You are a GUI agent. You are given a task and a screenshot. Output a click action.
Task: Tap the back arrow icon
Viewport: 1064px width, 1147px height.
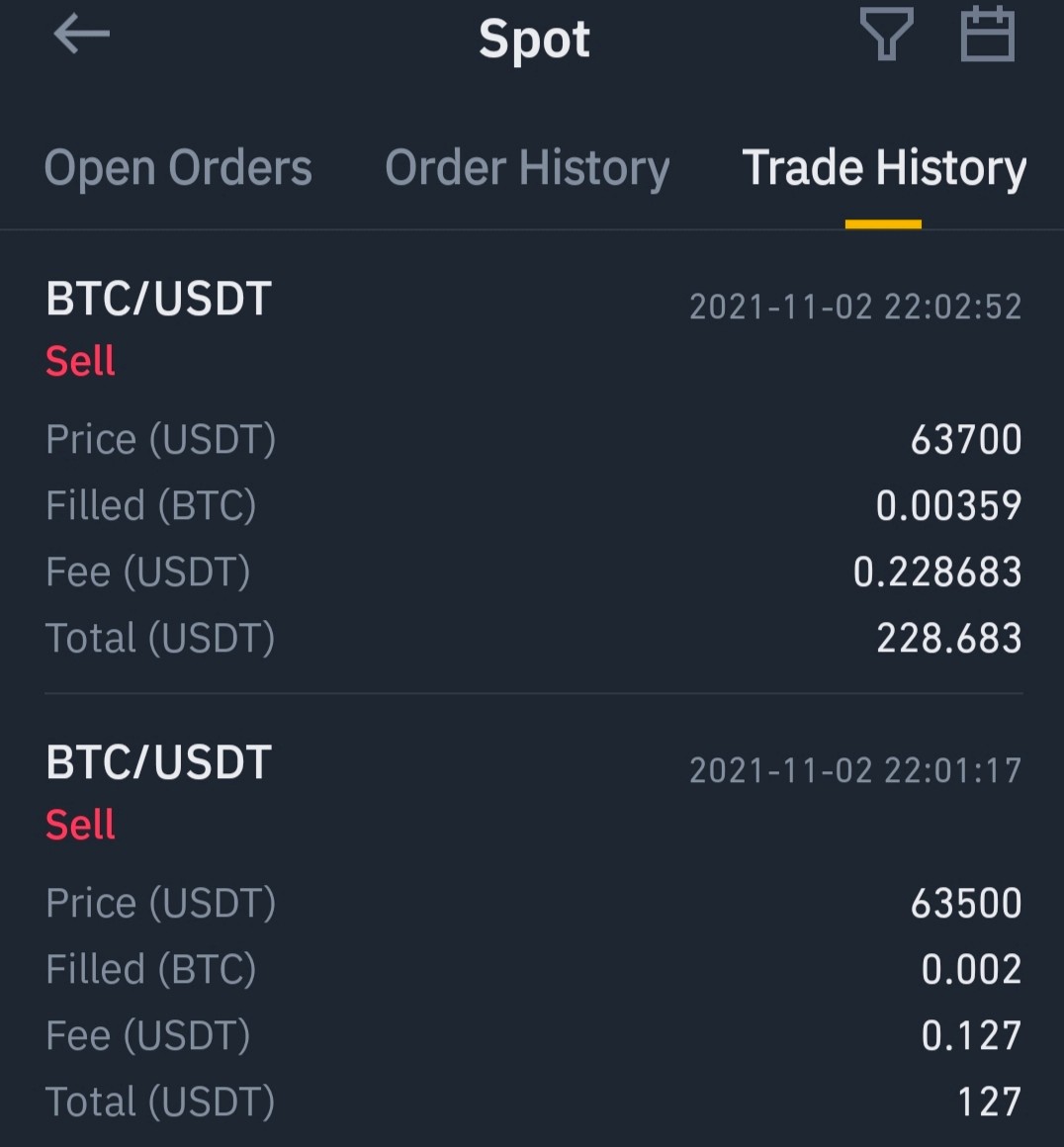click(81, 34)
